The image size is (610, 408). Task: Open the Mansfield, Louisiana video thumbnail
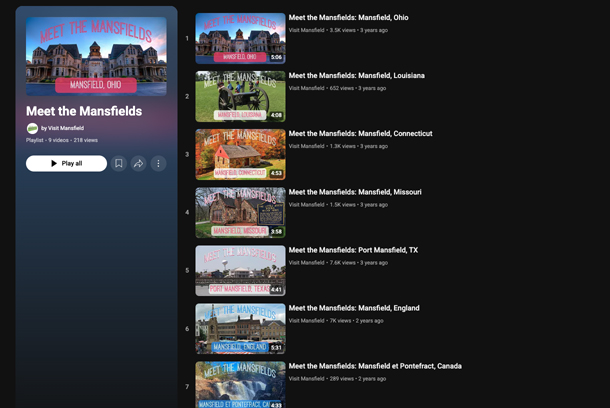pyautogui.click(x=240, y=96)
